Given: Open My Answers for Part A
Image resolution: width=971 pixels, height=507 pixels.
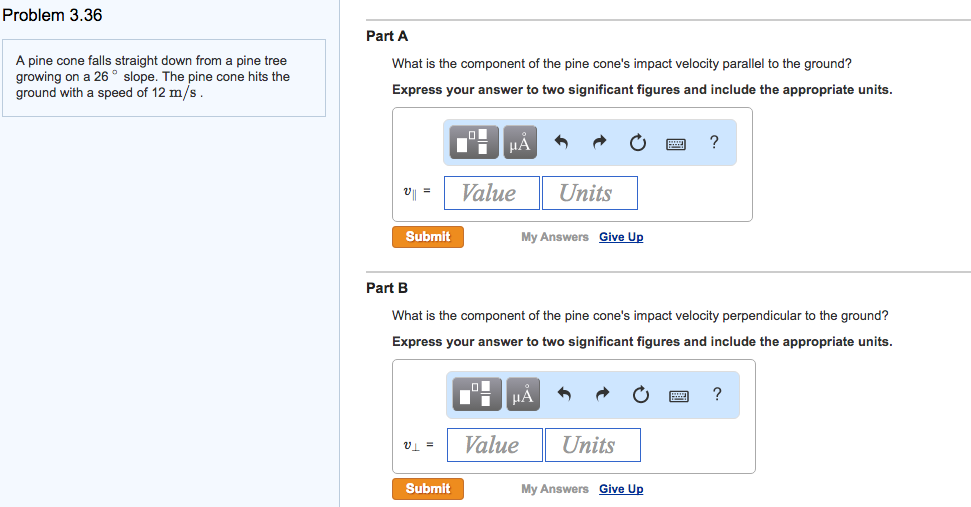Looking at the screenshot, I should (x=554, y=237).
